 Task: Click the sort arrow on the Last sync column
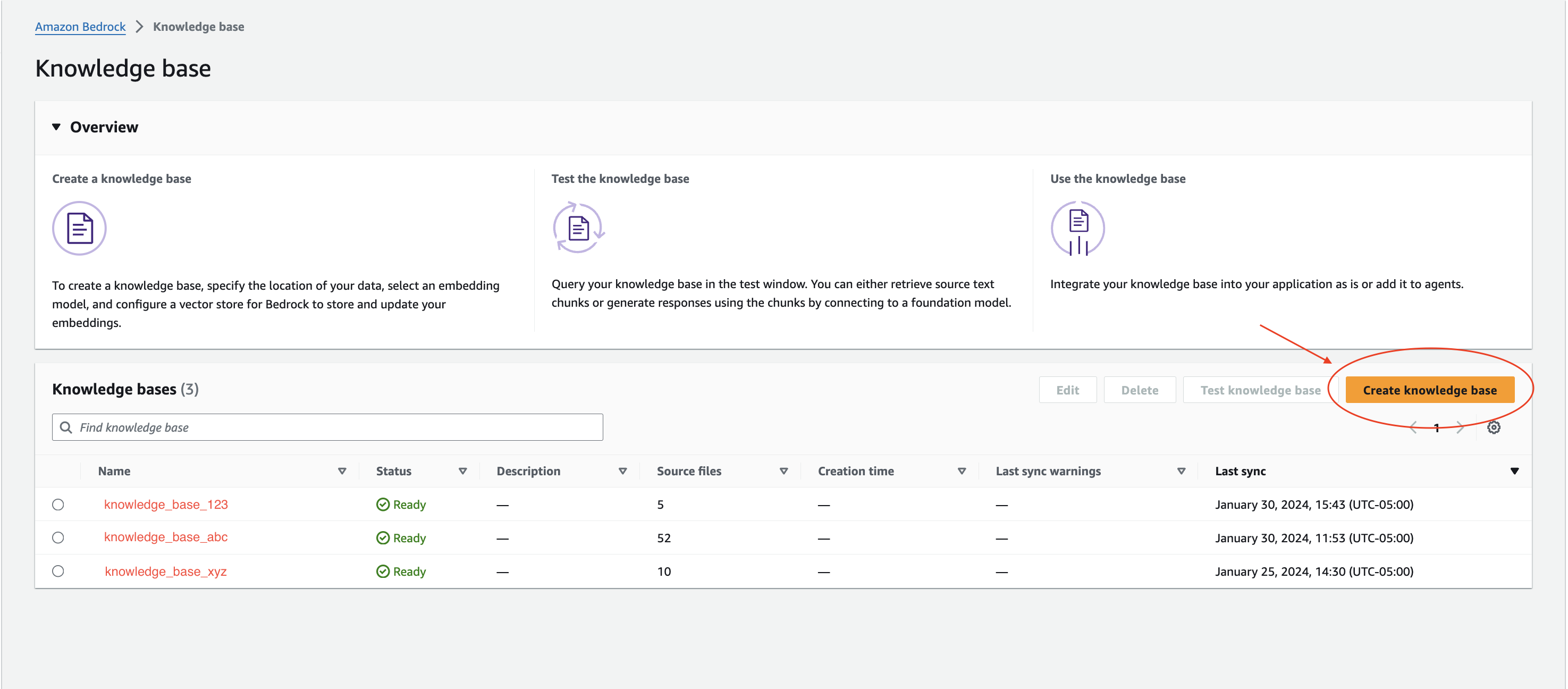pos(1515,470)
